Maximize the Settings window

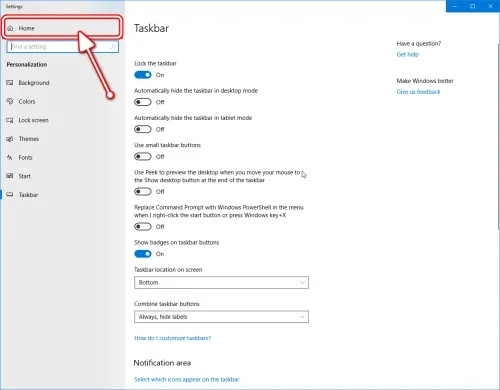[x=473, y=6]
